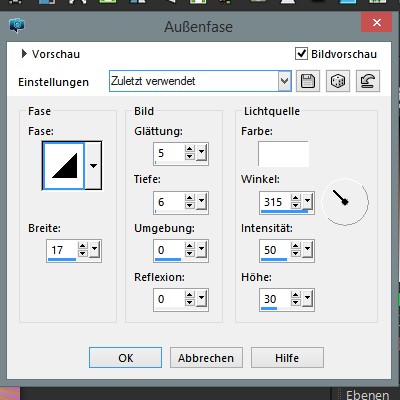Increase Glättung value with up arrow
Image resolution: width=400 pixels, height=400 pixels.
click(190, 149)
